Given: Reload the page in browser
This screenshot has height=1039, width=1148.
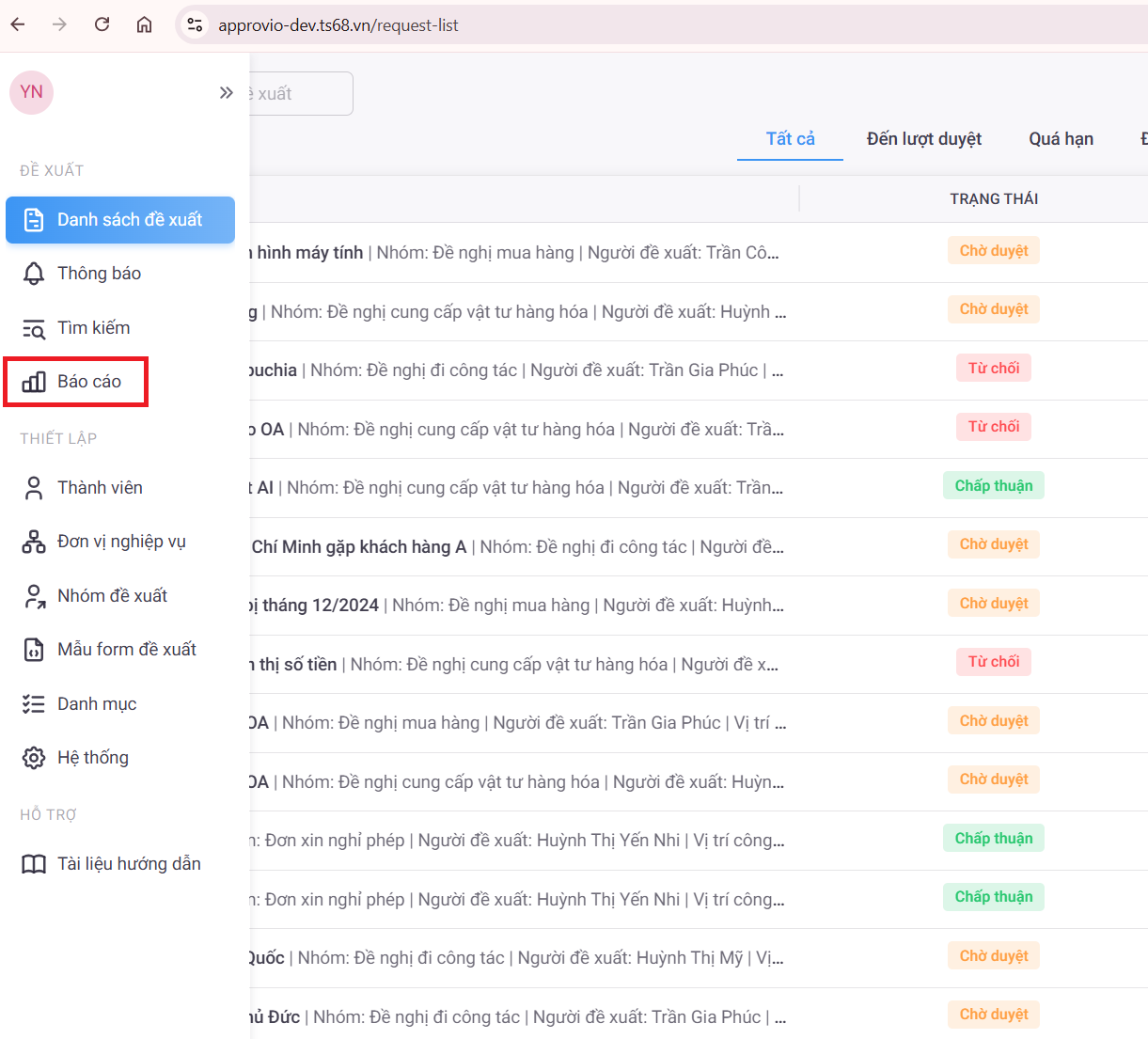Looking at the screenshot, I should (x=102, y=25).
